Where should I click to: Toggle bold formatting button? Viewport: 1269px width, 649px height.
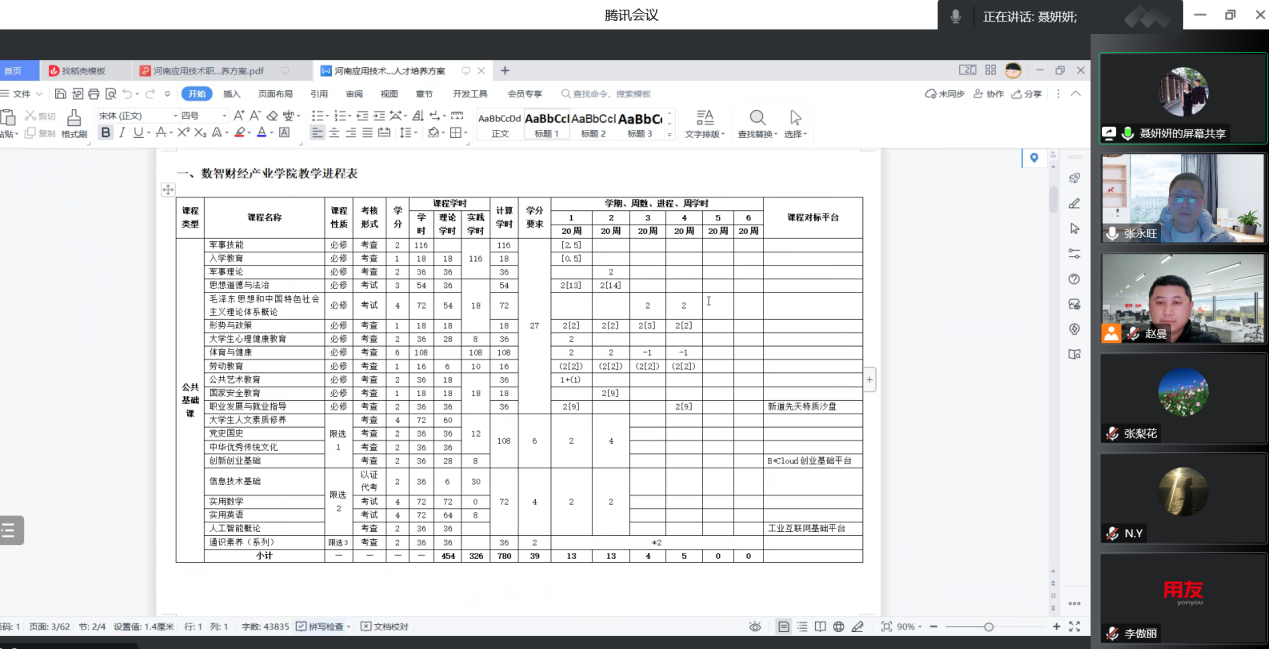(x=106, y=132)
